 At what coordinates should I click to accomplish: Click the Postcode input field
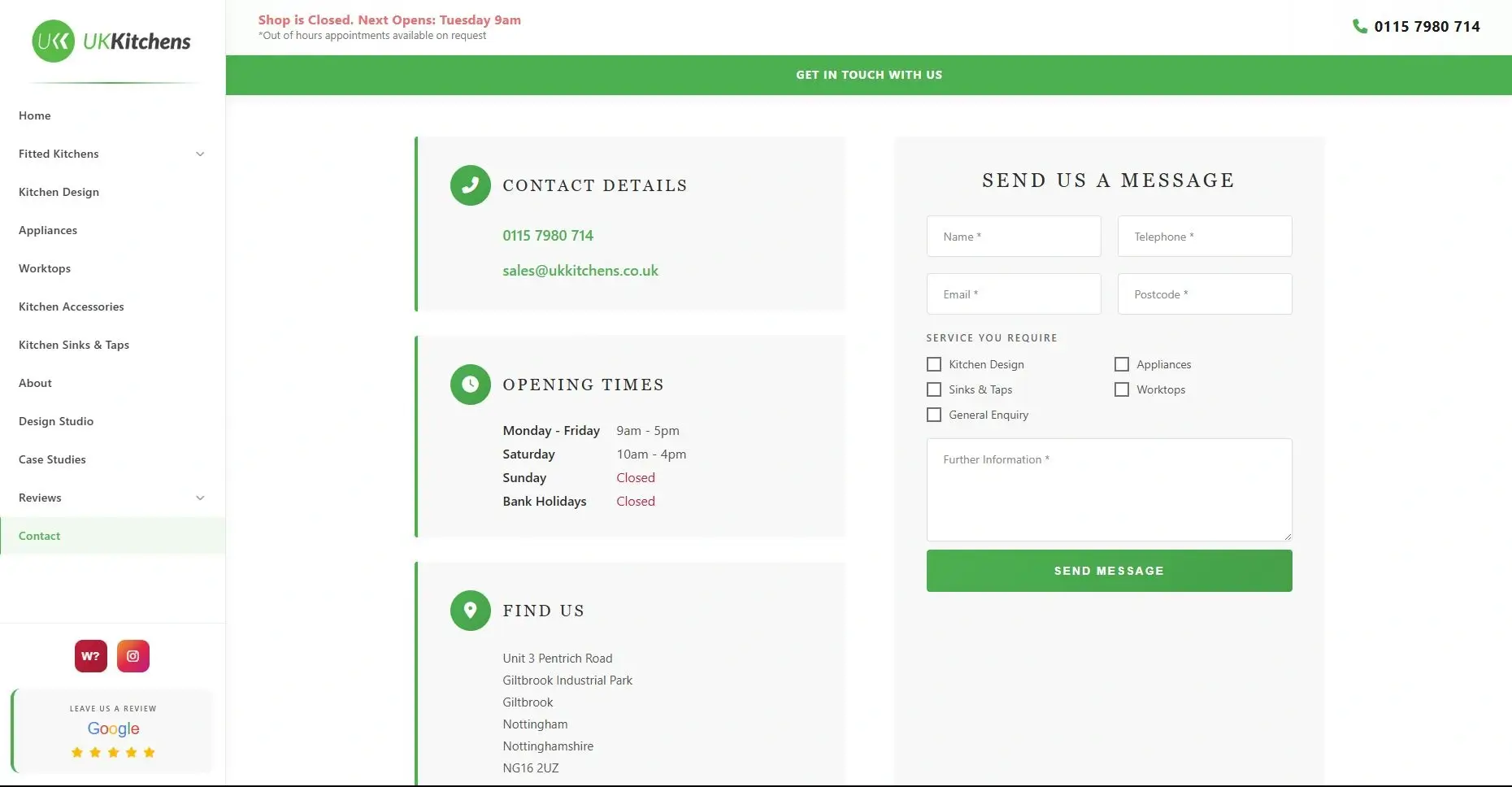pos(1205,294)
